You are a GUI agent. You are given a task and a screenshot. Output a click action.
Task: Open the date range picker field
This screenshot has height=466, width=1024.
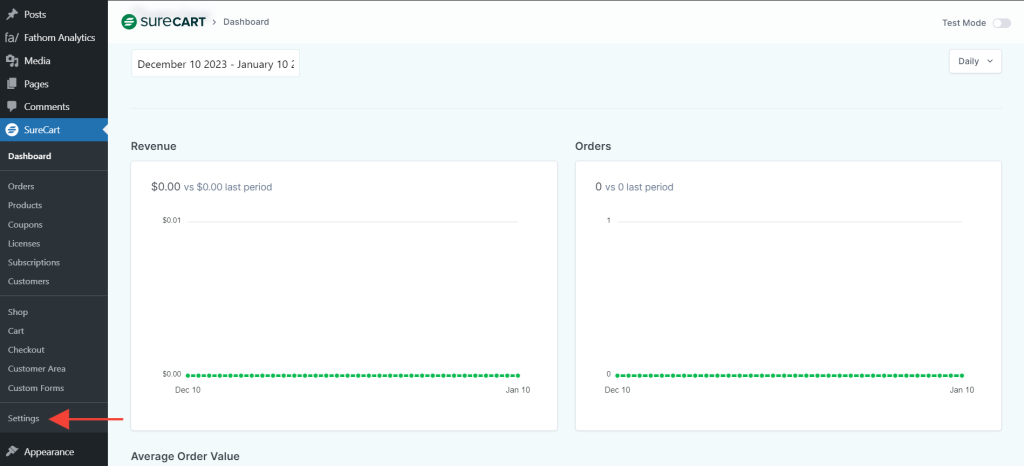(215, 64)
